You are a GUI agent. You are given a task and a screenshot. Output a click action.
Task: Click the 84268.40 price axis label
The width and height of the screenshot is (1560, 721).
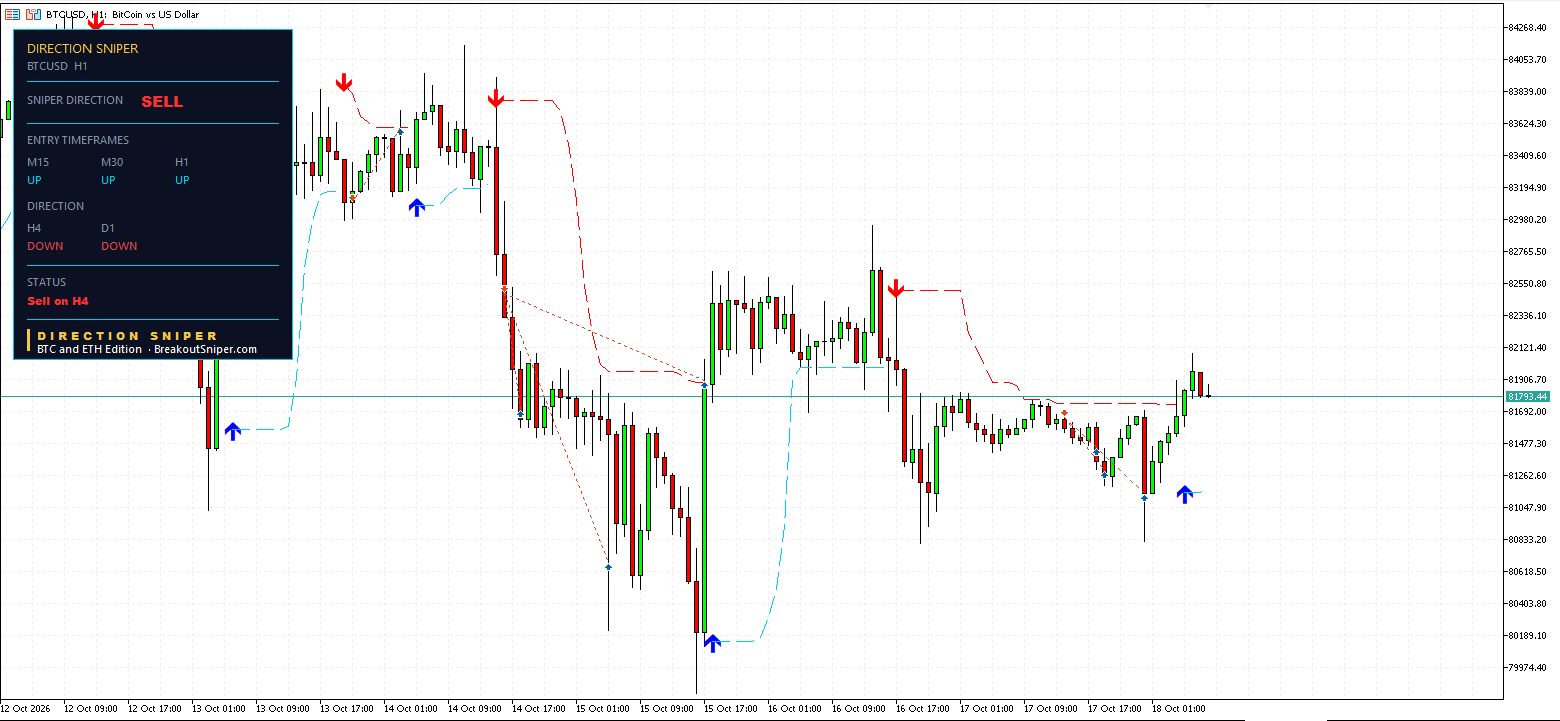coord(1527,27)
